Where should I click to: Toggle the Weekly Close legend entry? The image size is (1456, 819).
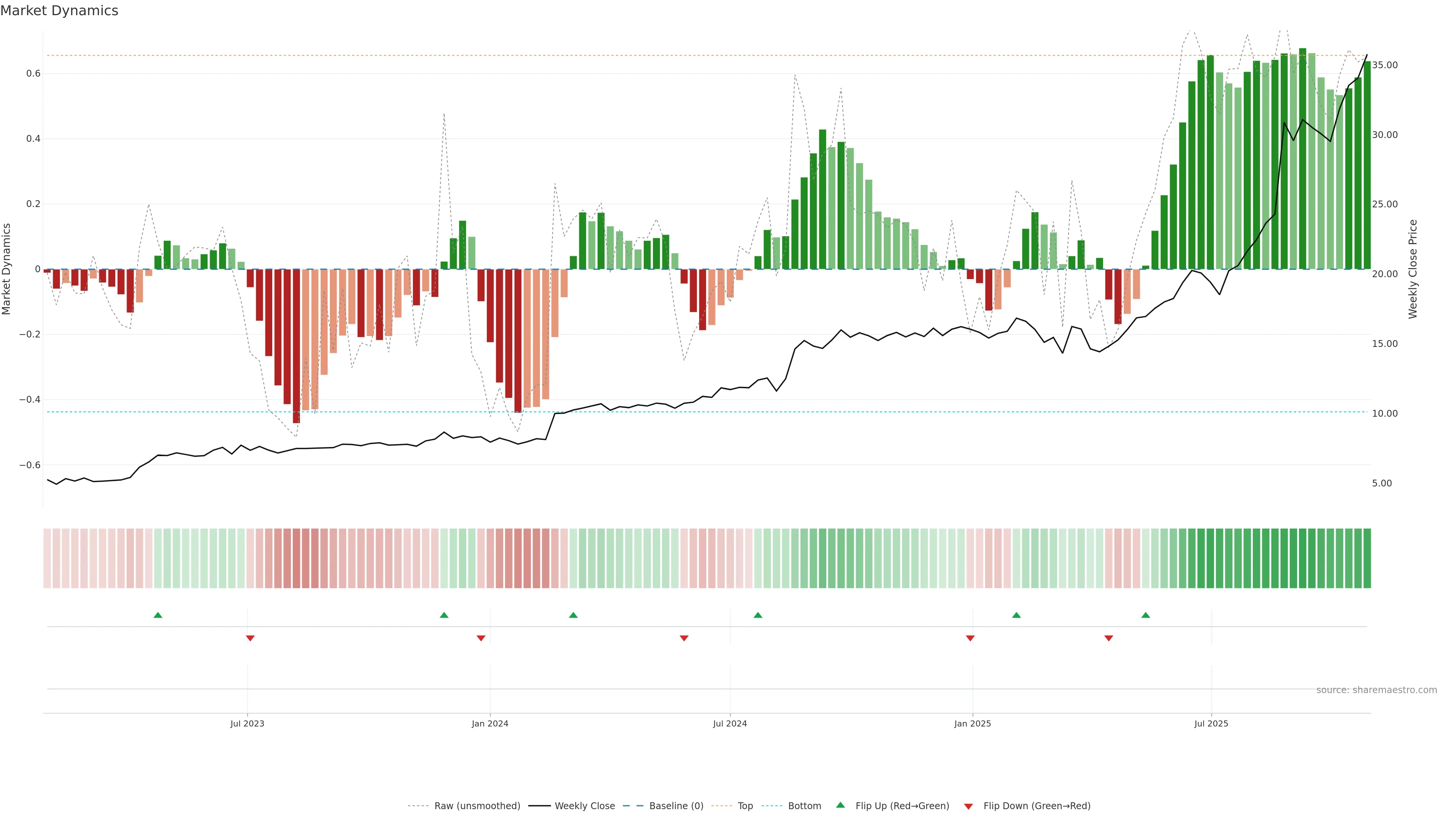584,805
